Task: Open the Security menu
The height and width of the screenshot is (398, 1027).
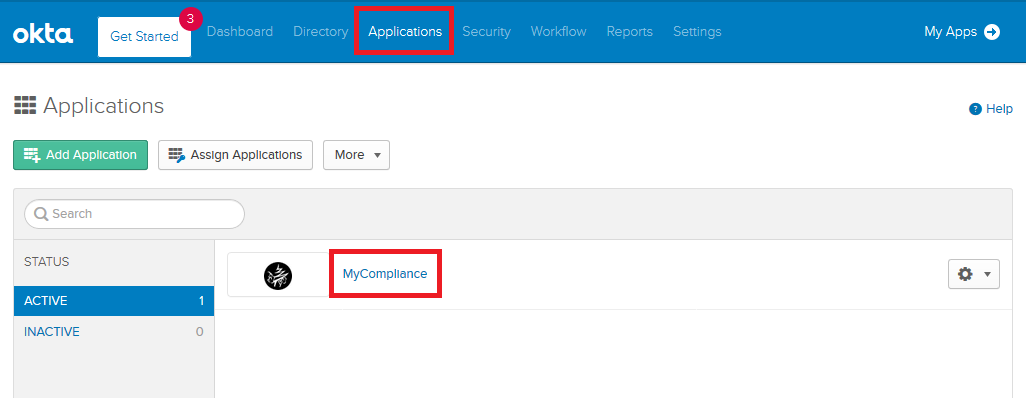Action: [x=486, y=31]
